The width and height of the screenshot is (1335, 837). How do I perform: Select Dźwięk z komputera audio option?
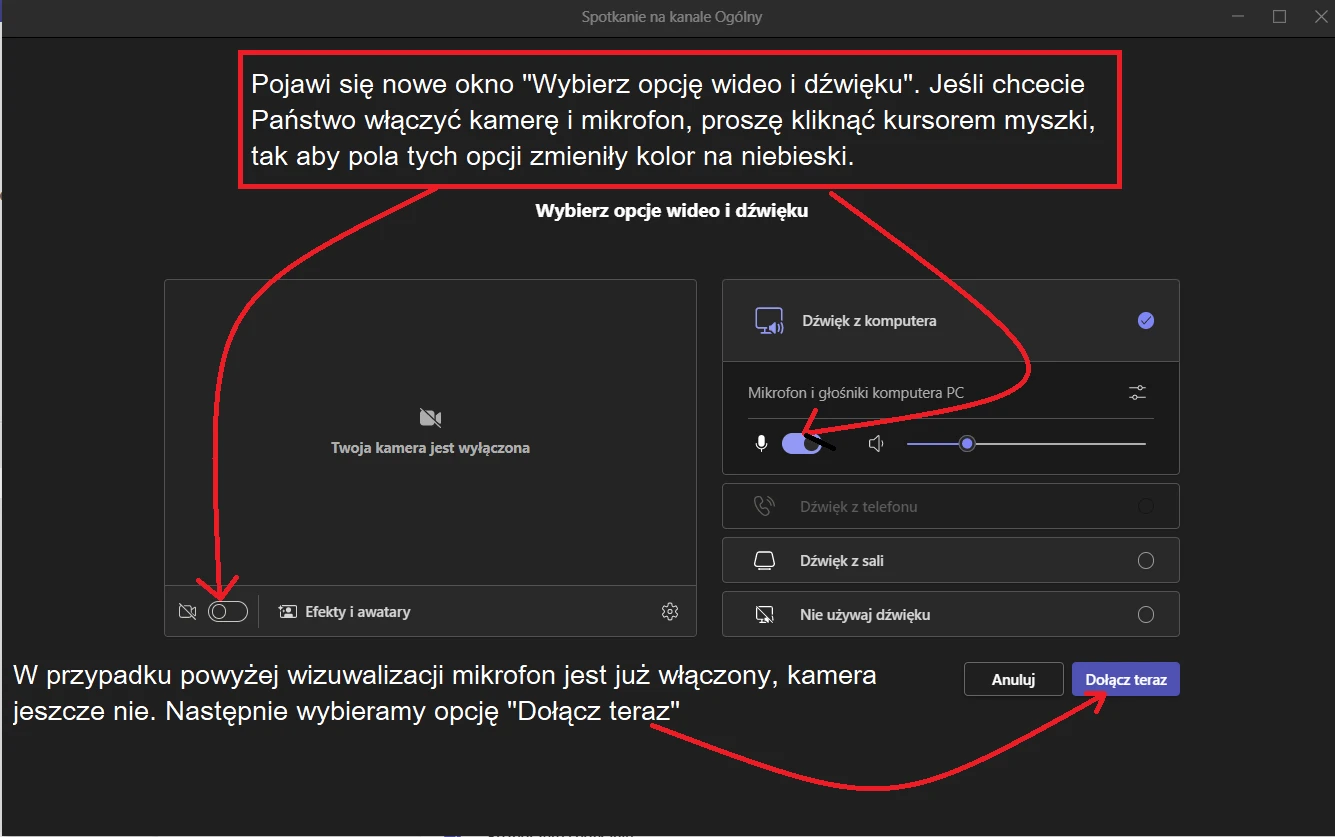951,321
